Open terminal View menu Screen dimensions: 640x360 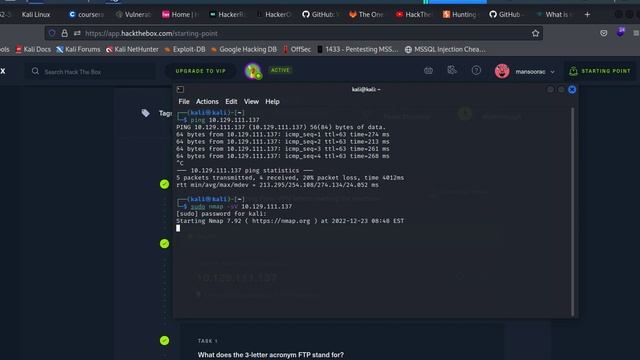(x=251, y=102)
